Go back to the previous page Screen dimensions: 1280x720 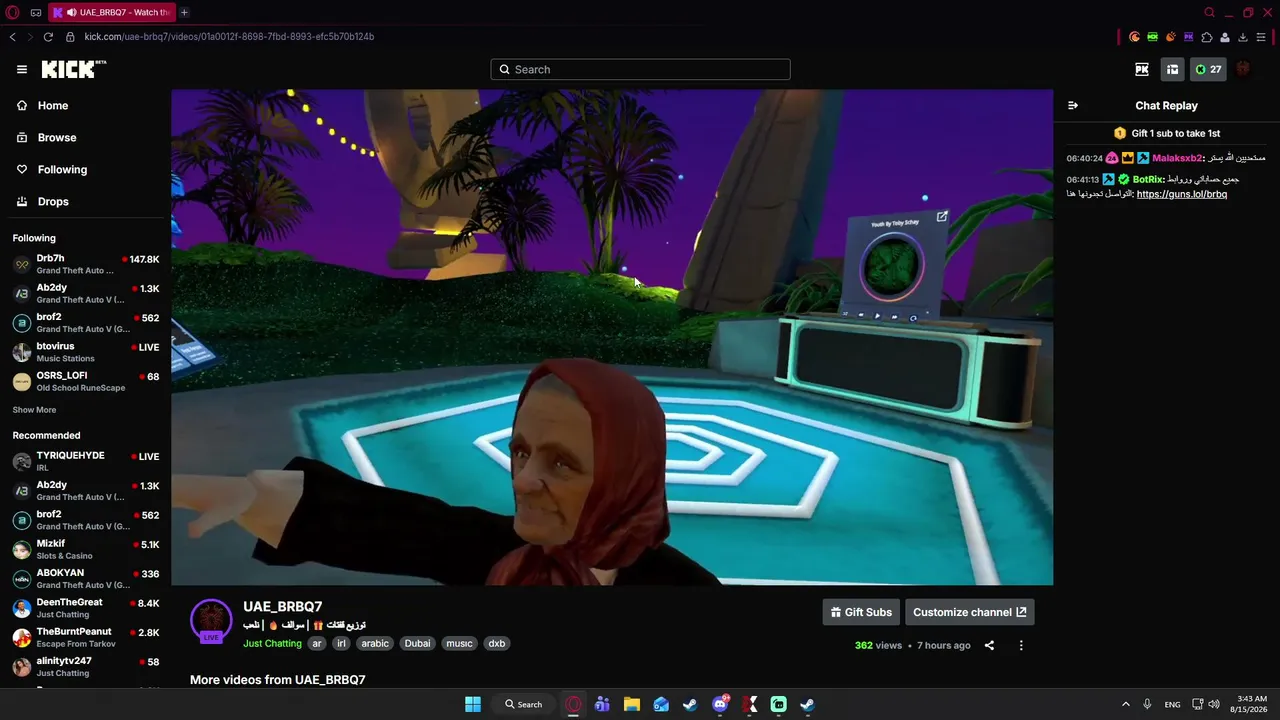pos(12,37)
